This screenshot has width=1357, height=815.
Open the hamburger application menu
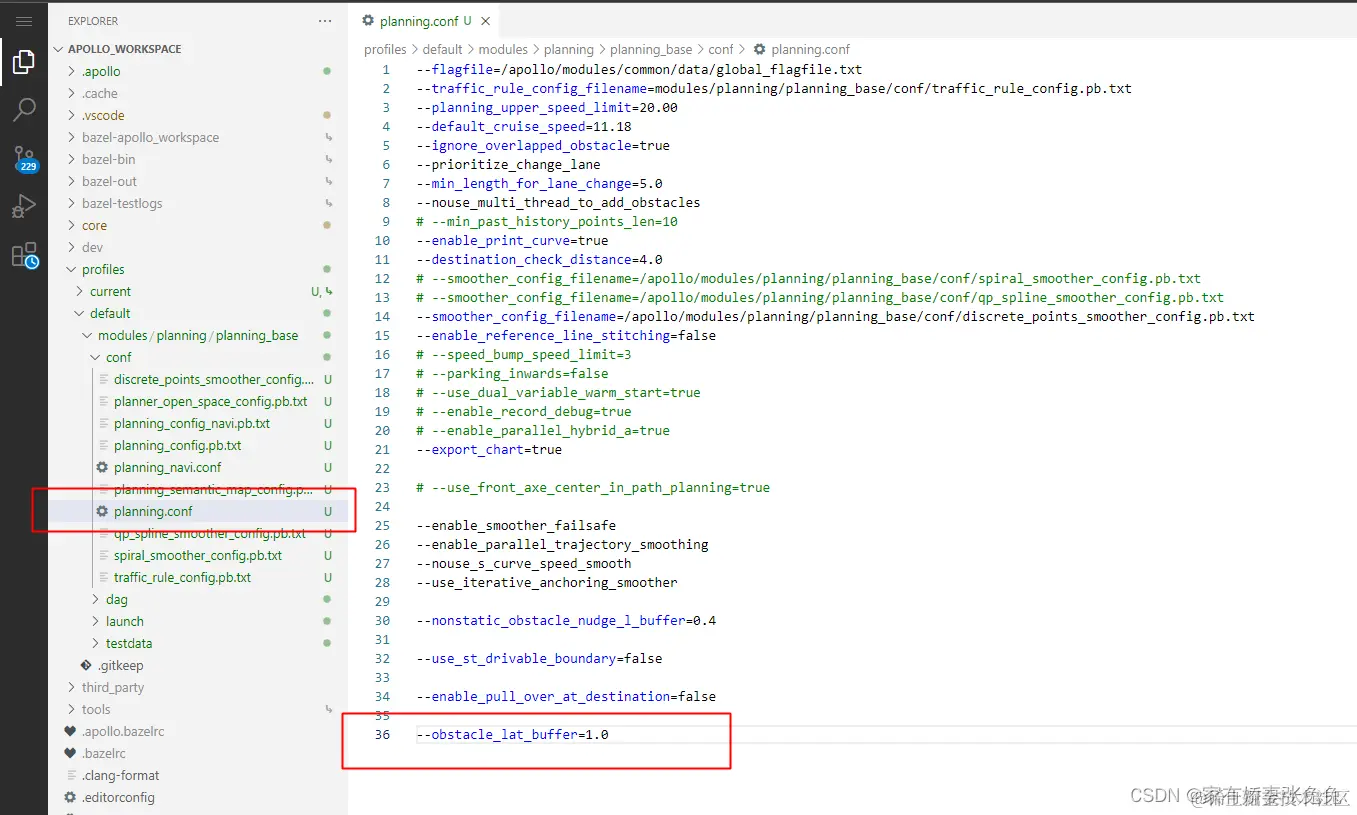pyautogui.click(x=24, y=20)
